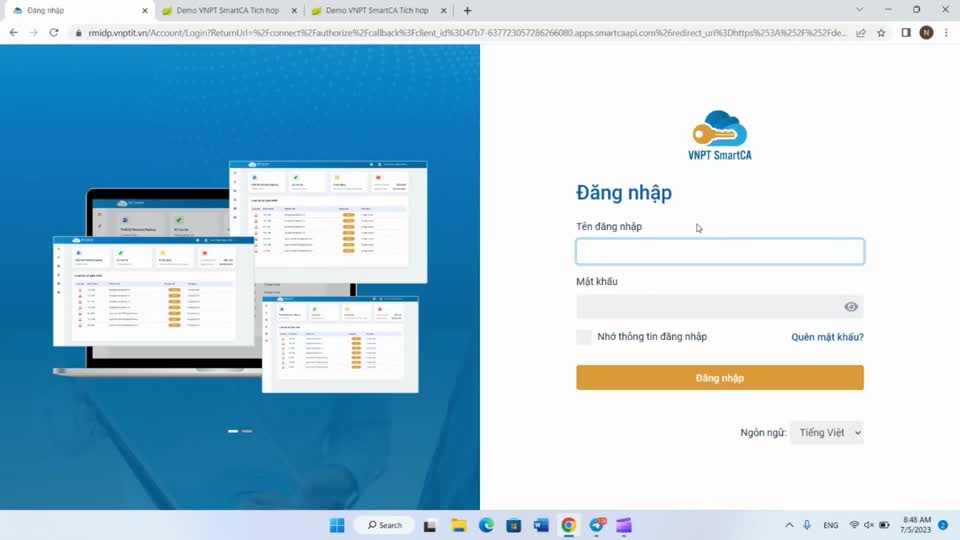Open the battery status tray icon
This screenshot has width=960, height=540.
tap(885, 525)
